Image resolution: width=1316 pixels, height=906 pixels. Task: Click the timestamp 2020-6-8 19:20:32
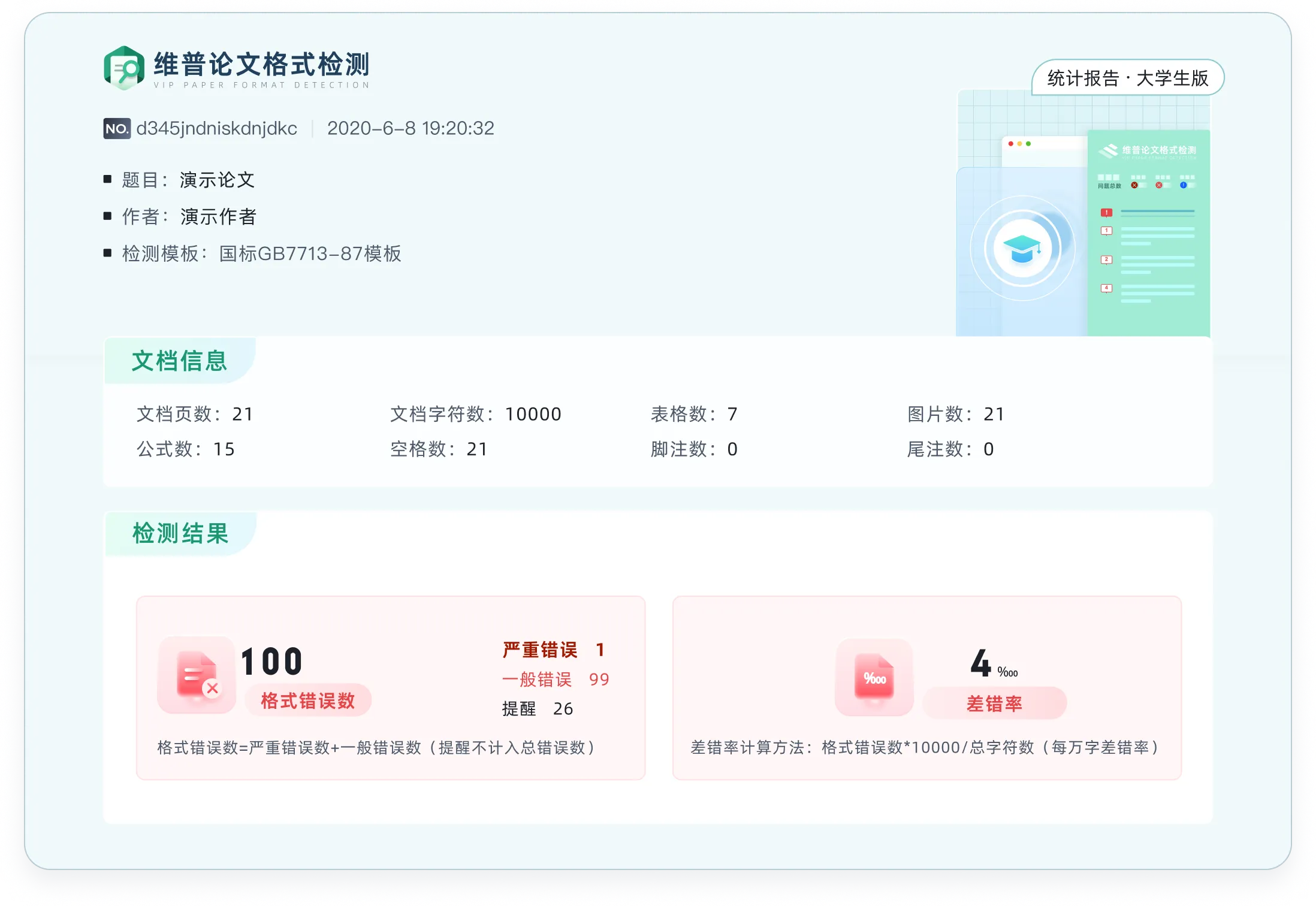[411, 128]
